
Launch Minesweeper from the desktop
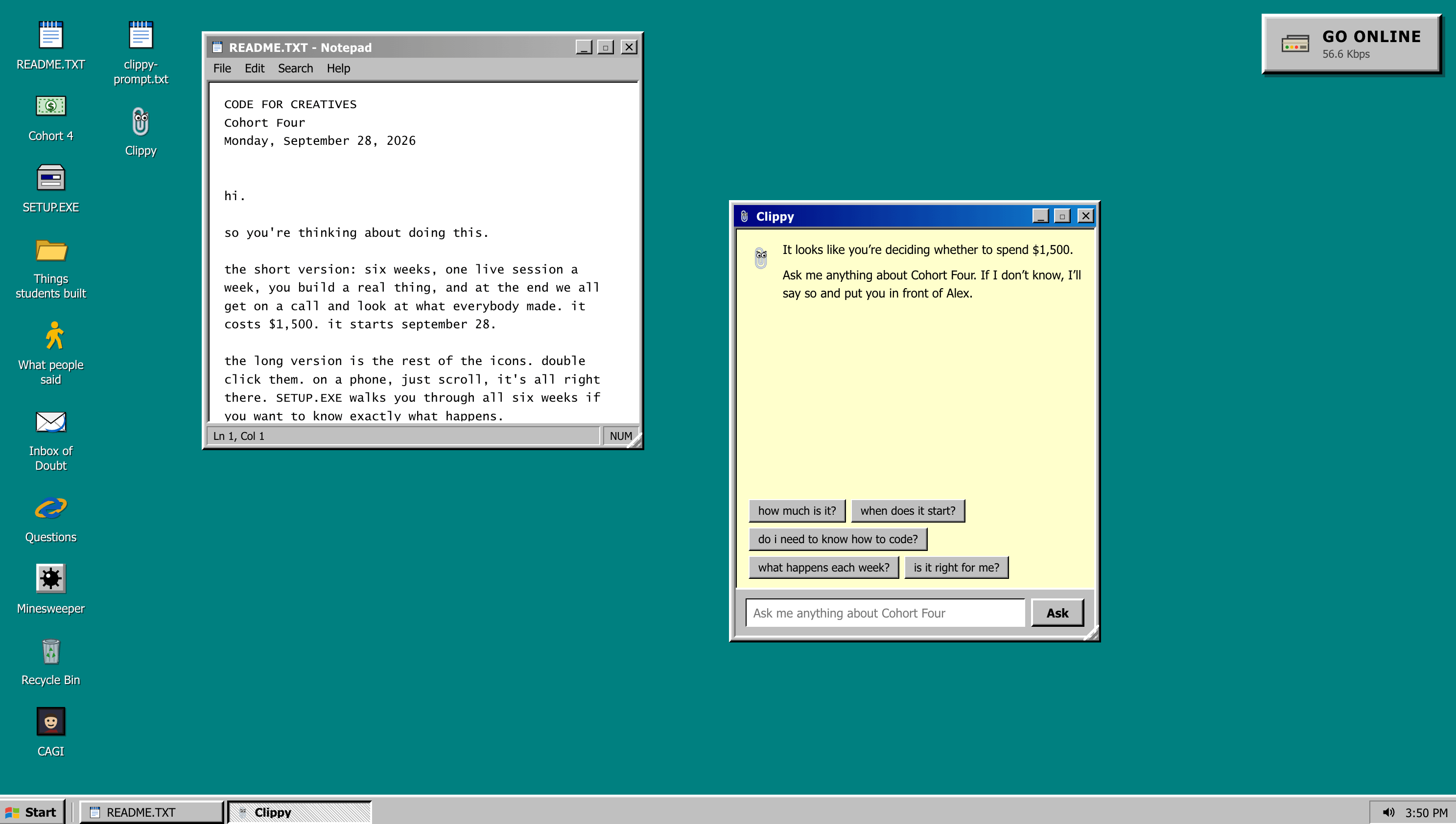50,590
